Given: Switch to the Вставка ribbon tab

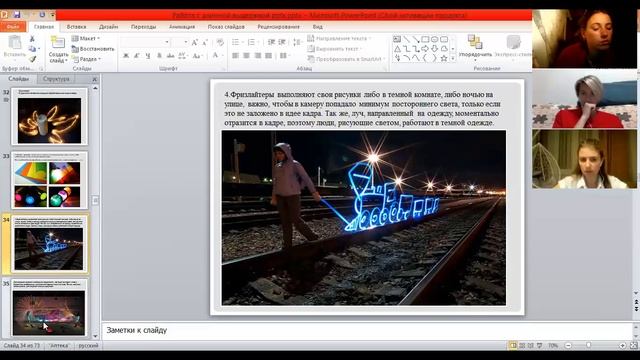Looking at the screenshot, I should (x=76, y=27).
